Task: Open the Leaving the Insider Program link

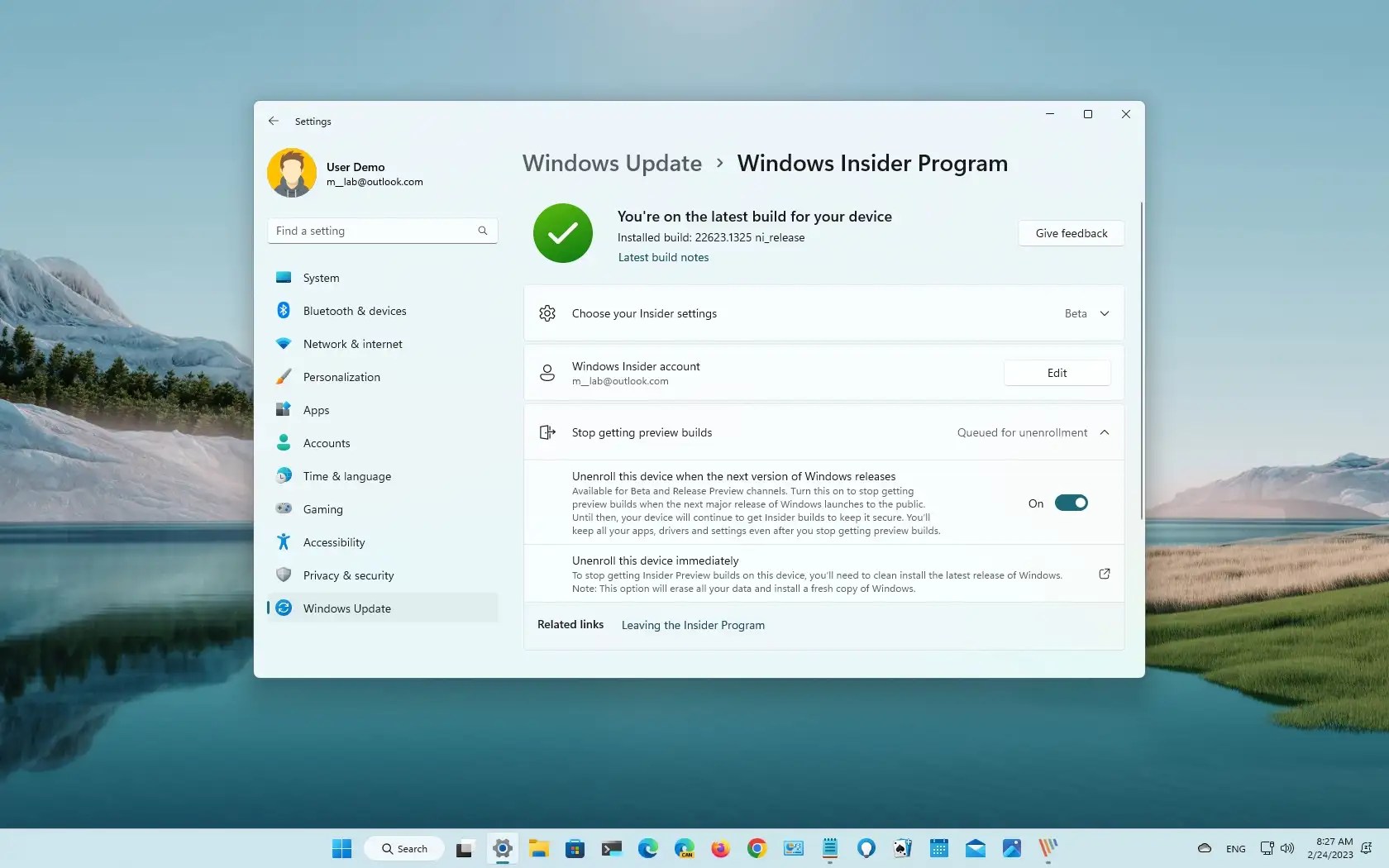Action: pos(692,625)
